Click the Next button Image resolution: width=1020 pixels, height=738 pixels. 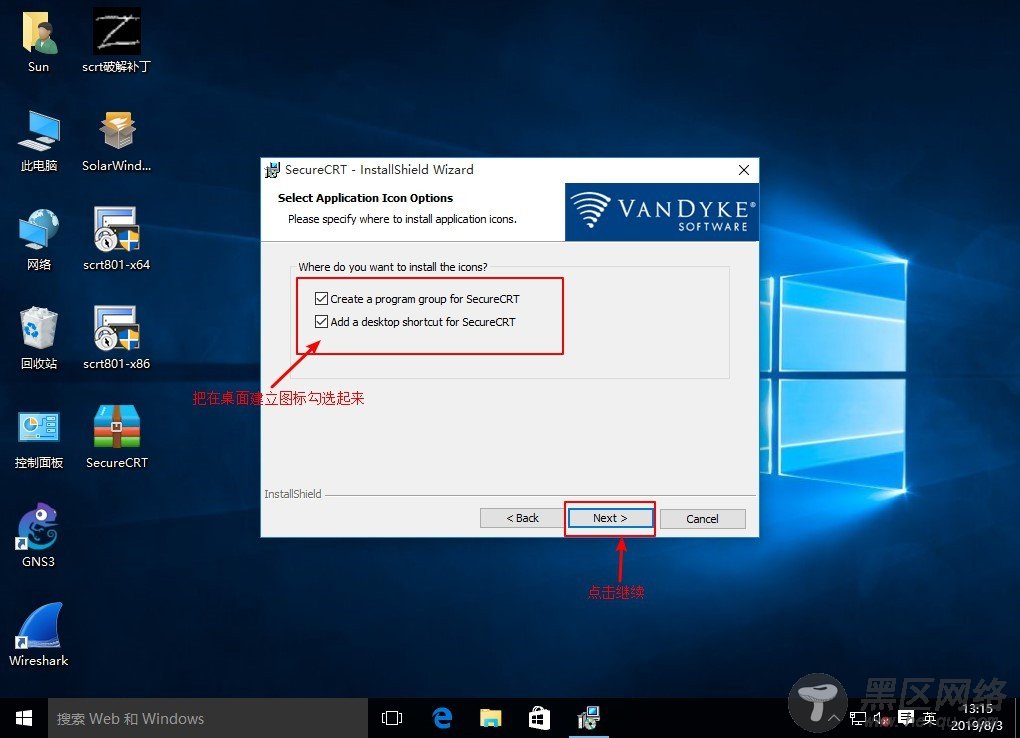point(610,518)
